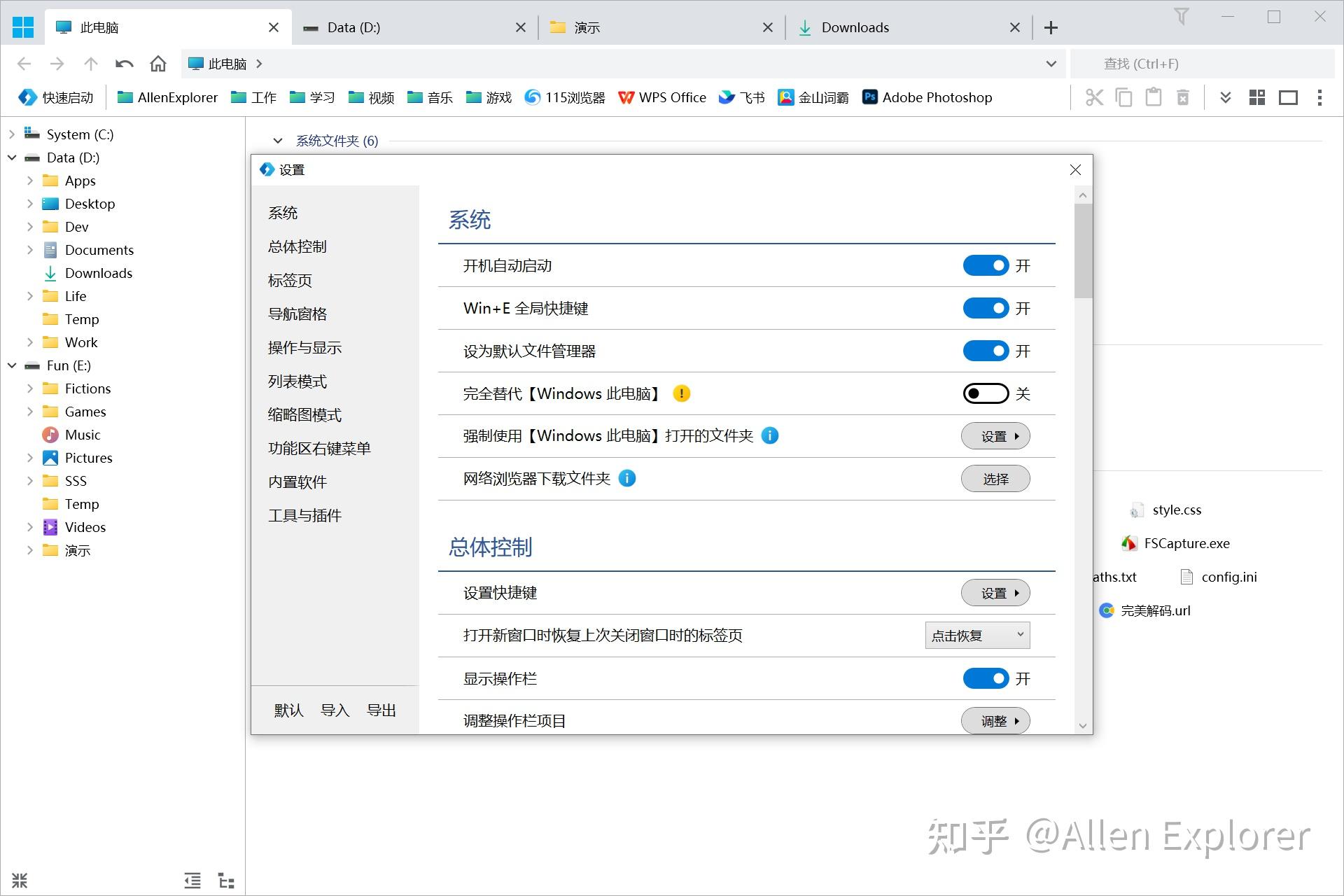This screenshot has width=1344, height=896.
Task: Click the 设置 button for shortcut keys
Action: pyautogui.click(x=995, y=592)
